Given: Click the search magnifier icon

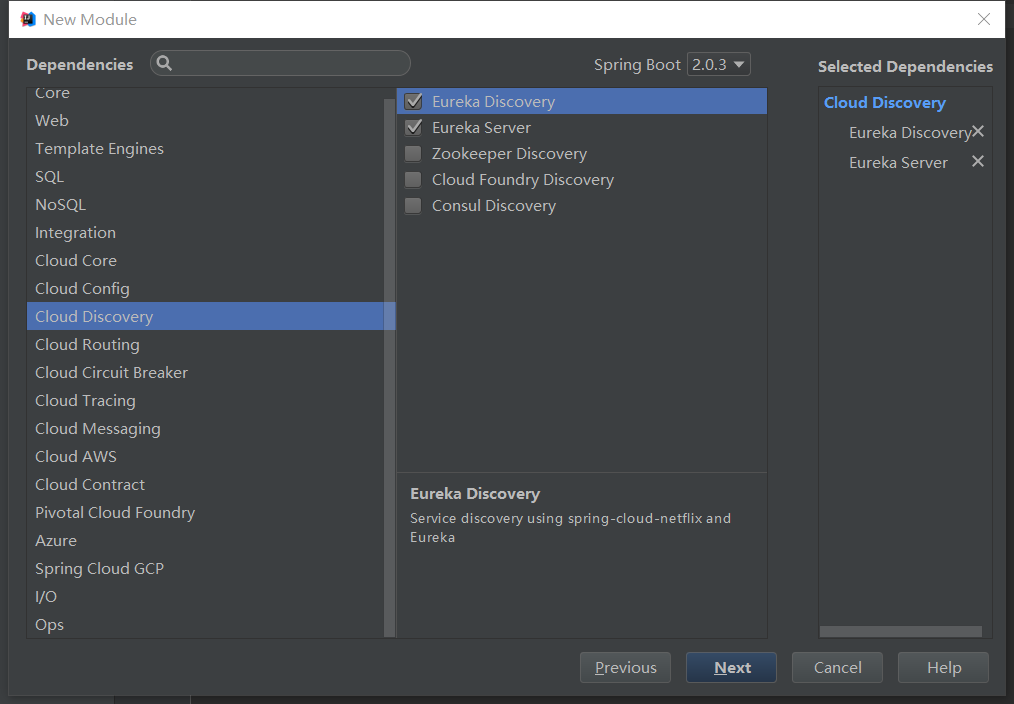Looking at the screenshot, I should pos(164,63).
